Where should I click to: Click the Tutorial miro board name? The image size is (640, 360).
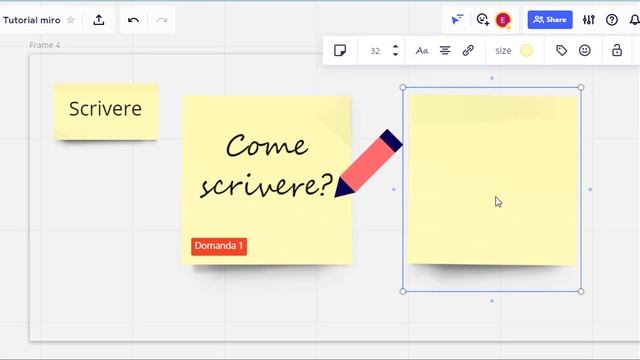32,20
